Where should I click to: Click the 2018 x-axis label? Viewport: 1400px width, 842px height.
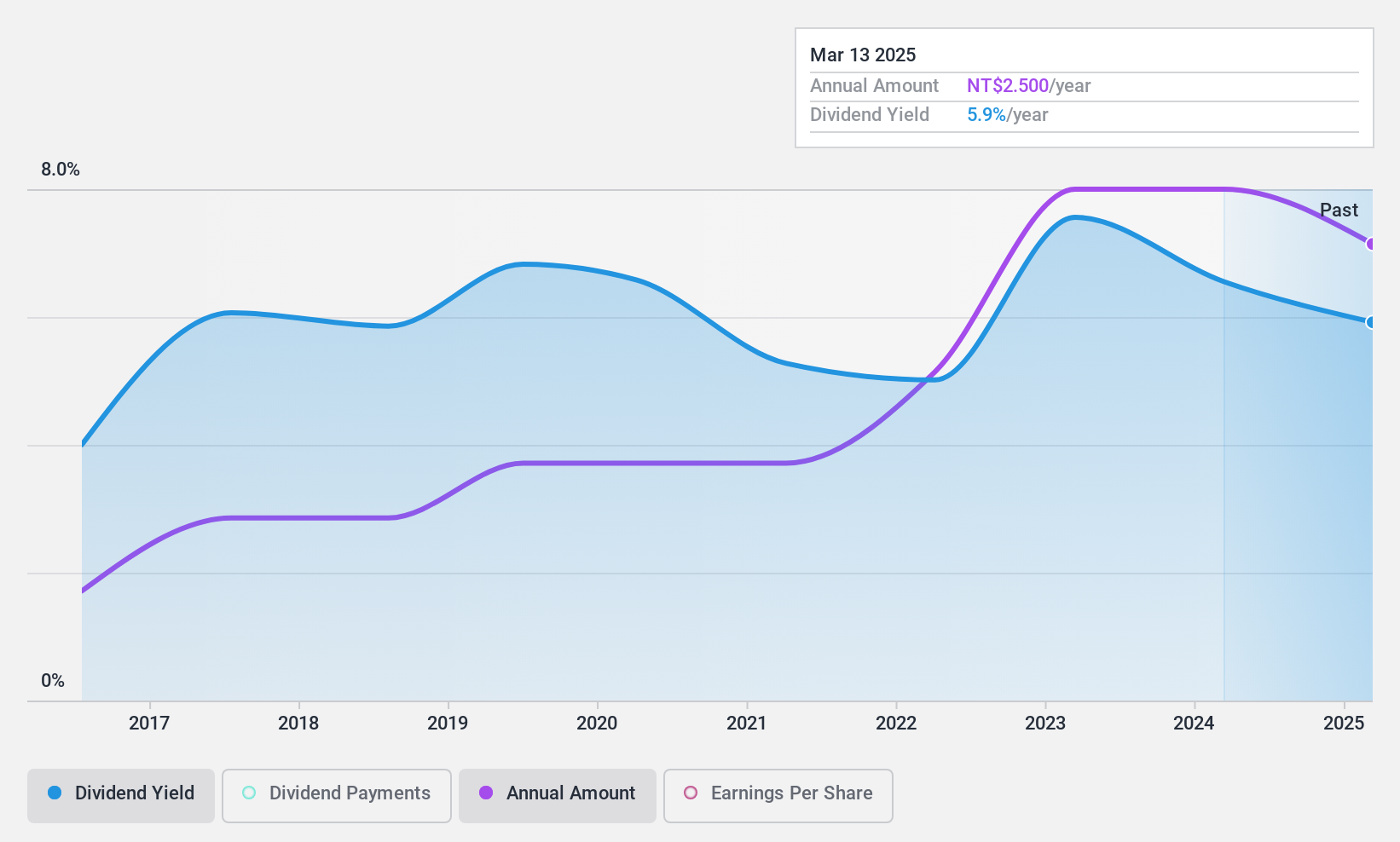click(298, 724)
